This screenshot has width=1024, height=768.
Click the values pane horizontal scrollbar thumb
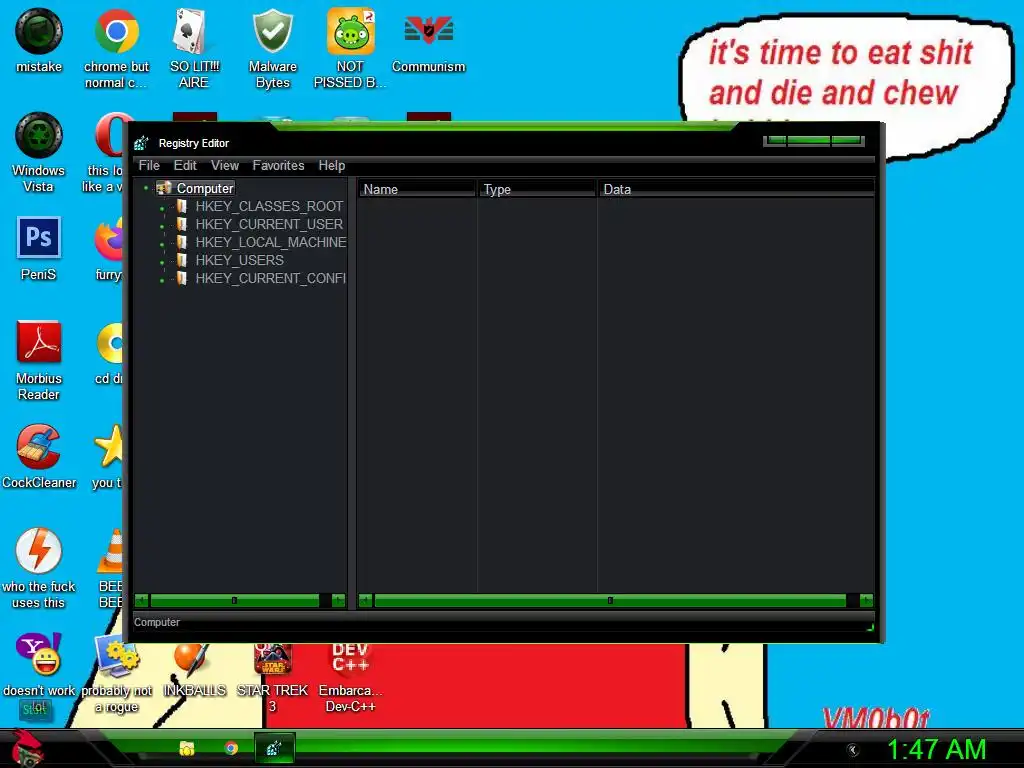(x=610, y=600)
